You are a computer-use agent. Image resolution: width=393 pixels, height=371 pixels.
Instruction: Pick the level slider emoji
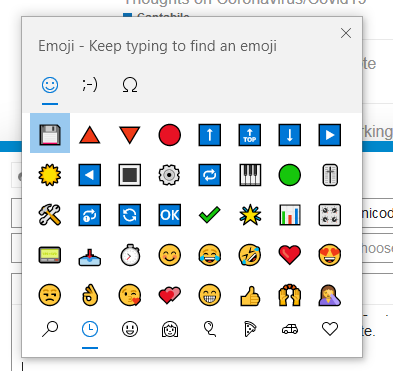tap(330, 175)
